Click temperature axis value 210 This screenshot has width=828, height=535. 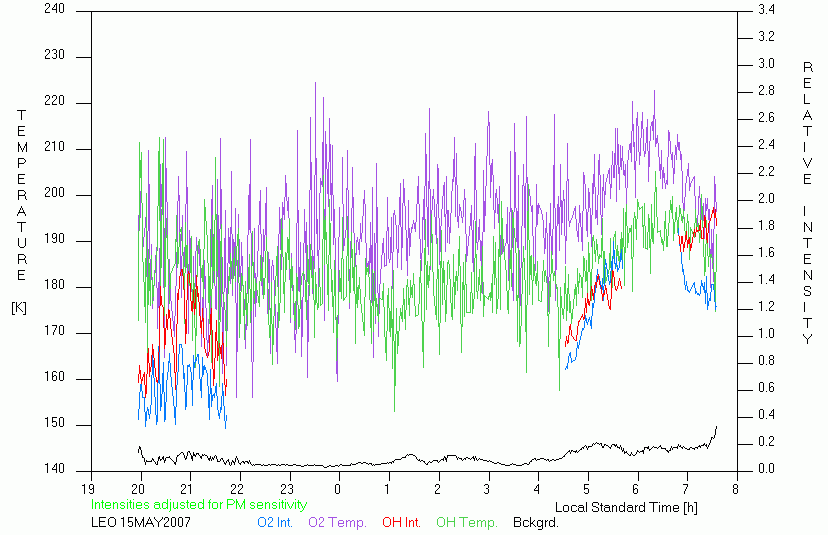click(x=54, y=147)
